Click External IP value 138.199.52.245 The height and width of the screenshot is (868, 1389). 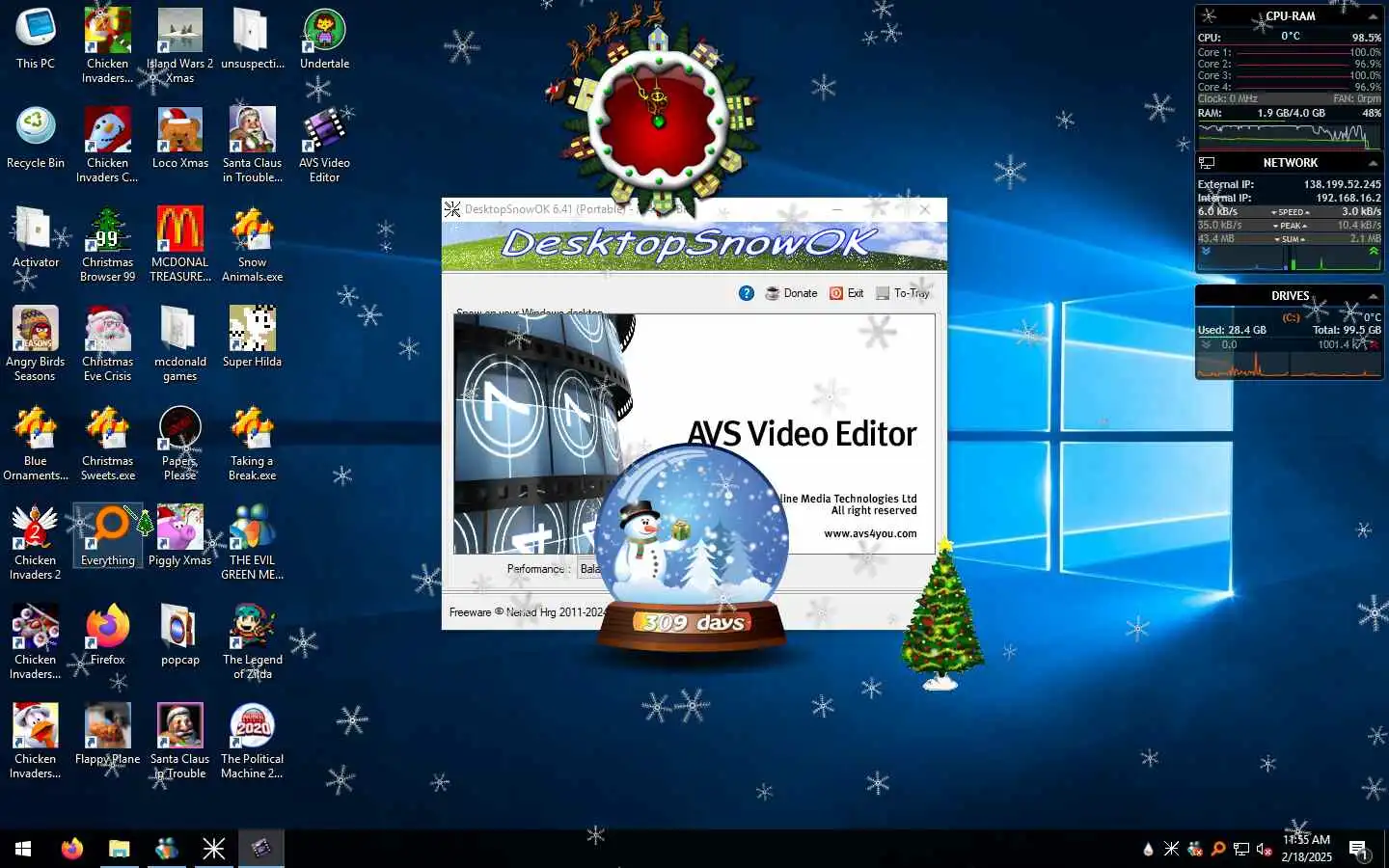tap(1342, 184)
